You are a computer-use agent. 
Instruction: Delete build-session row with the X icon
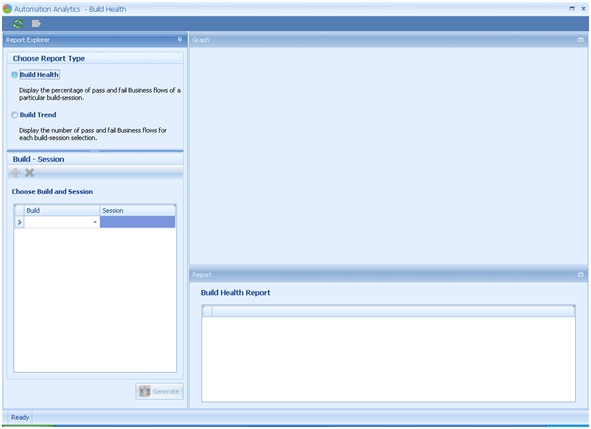coord(29,173)
